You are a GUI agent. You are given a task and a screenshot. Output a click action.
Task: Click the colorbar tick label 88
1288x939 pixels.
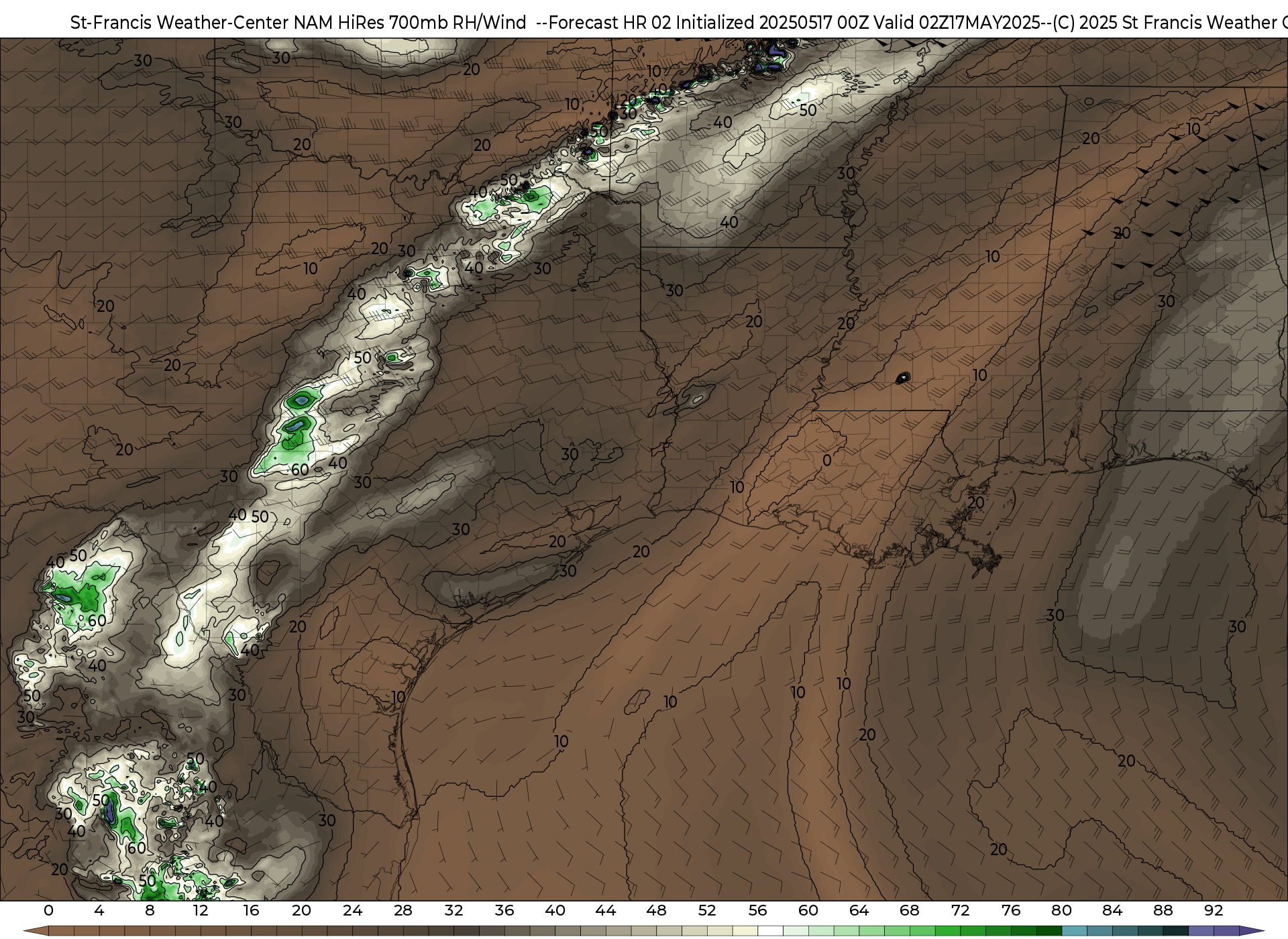click(1163, 910)
